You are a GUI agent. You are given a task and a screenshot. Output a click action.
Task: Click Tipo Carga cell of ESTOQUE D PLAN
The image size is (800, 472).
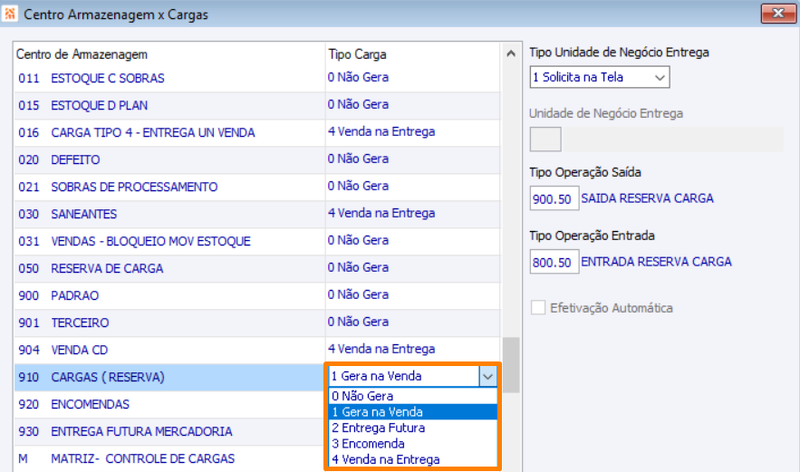pyautogui.click(x=413, y=106)
